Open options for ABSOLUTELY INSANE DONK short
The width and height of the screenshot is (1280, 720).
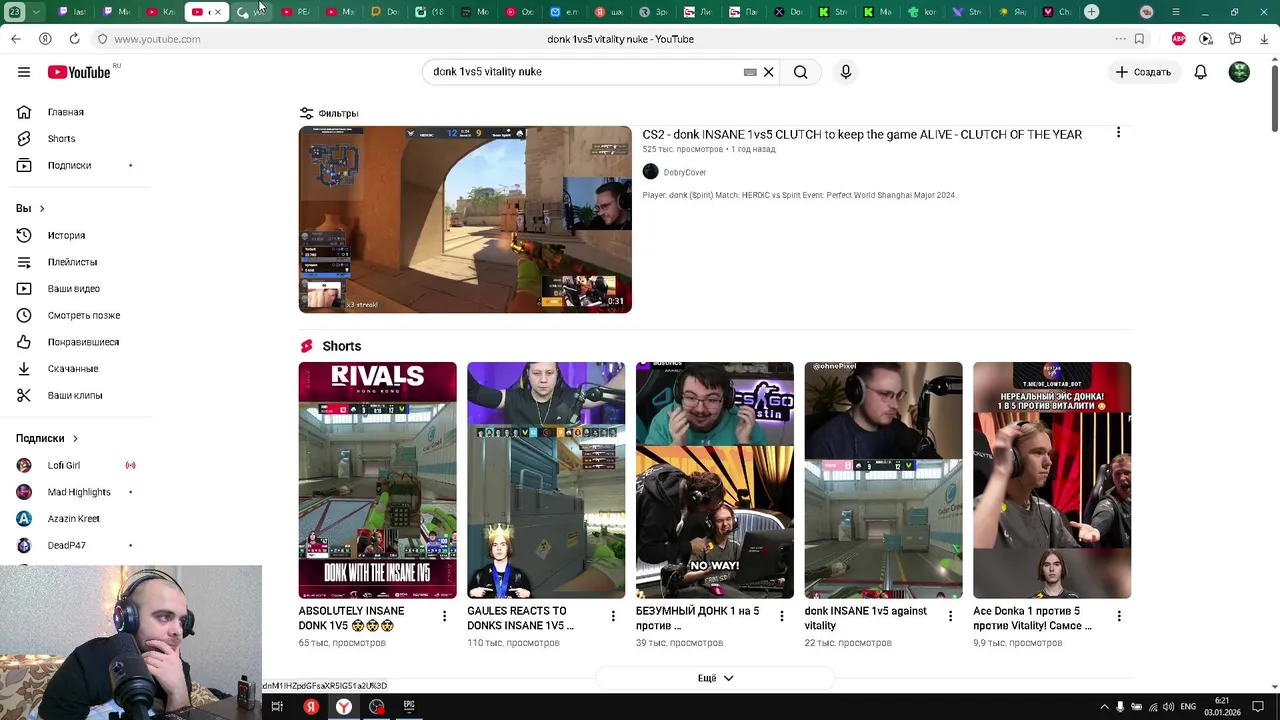(444, 616)
